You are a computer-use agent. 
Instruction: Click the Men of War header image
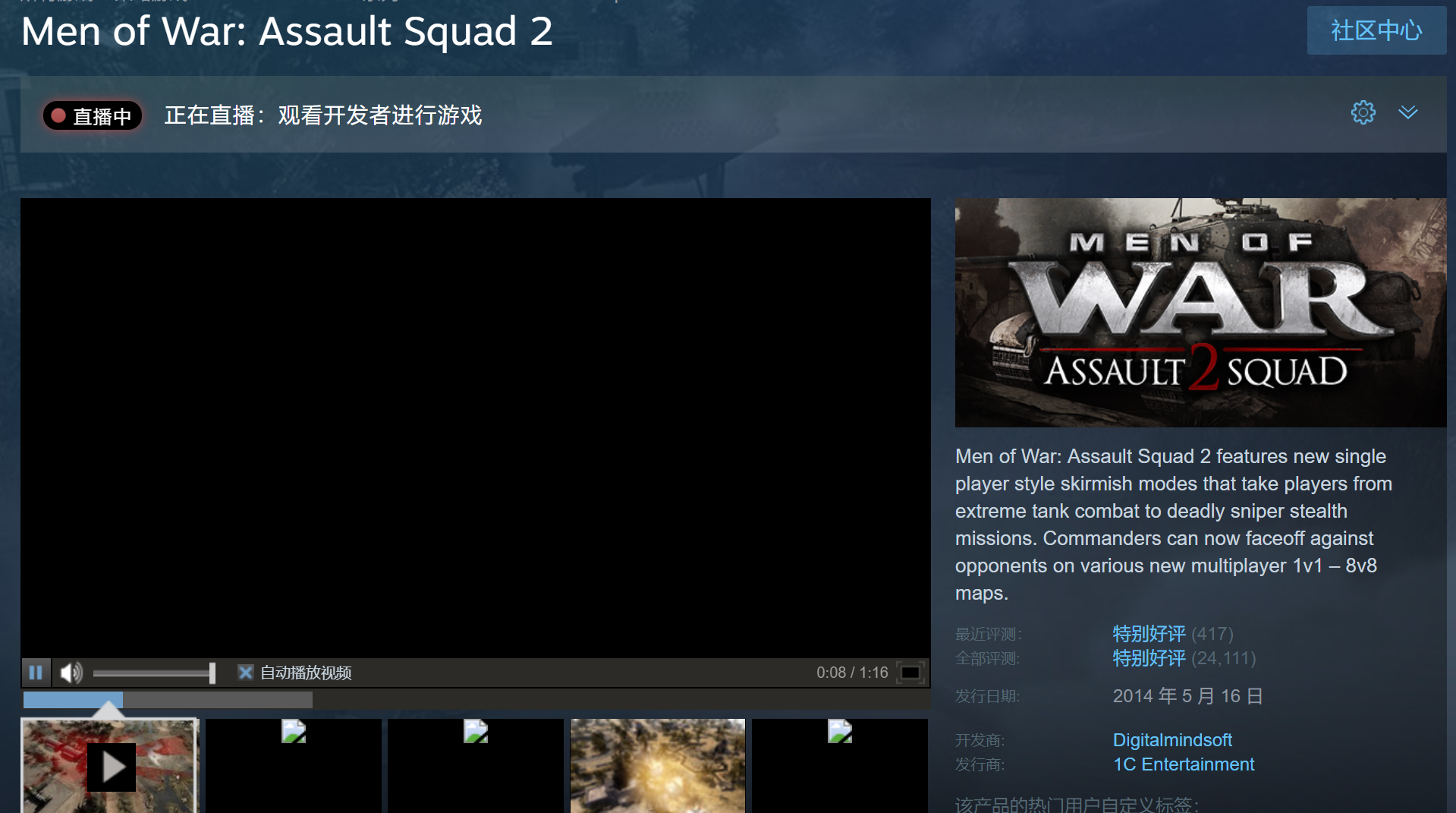(x=1200, y=312)
